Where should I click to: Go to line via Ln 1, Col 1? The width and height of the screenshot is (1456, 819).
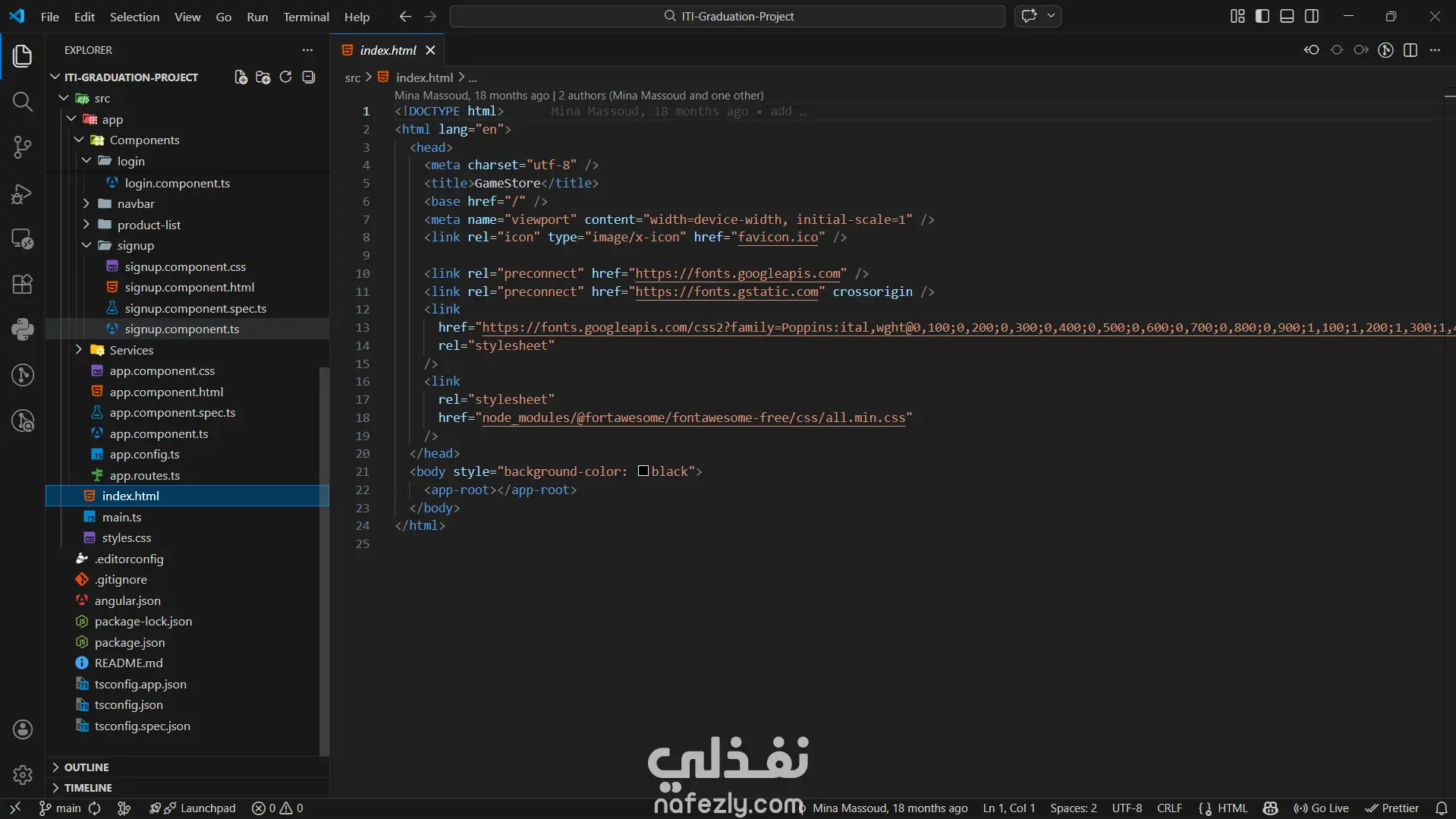(x=1009, y=808)
